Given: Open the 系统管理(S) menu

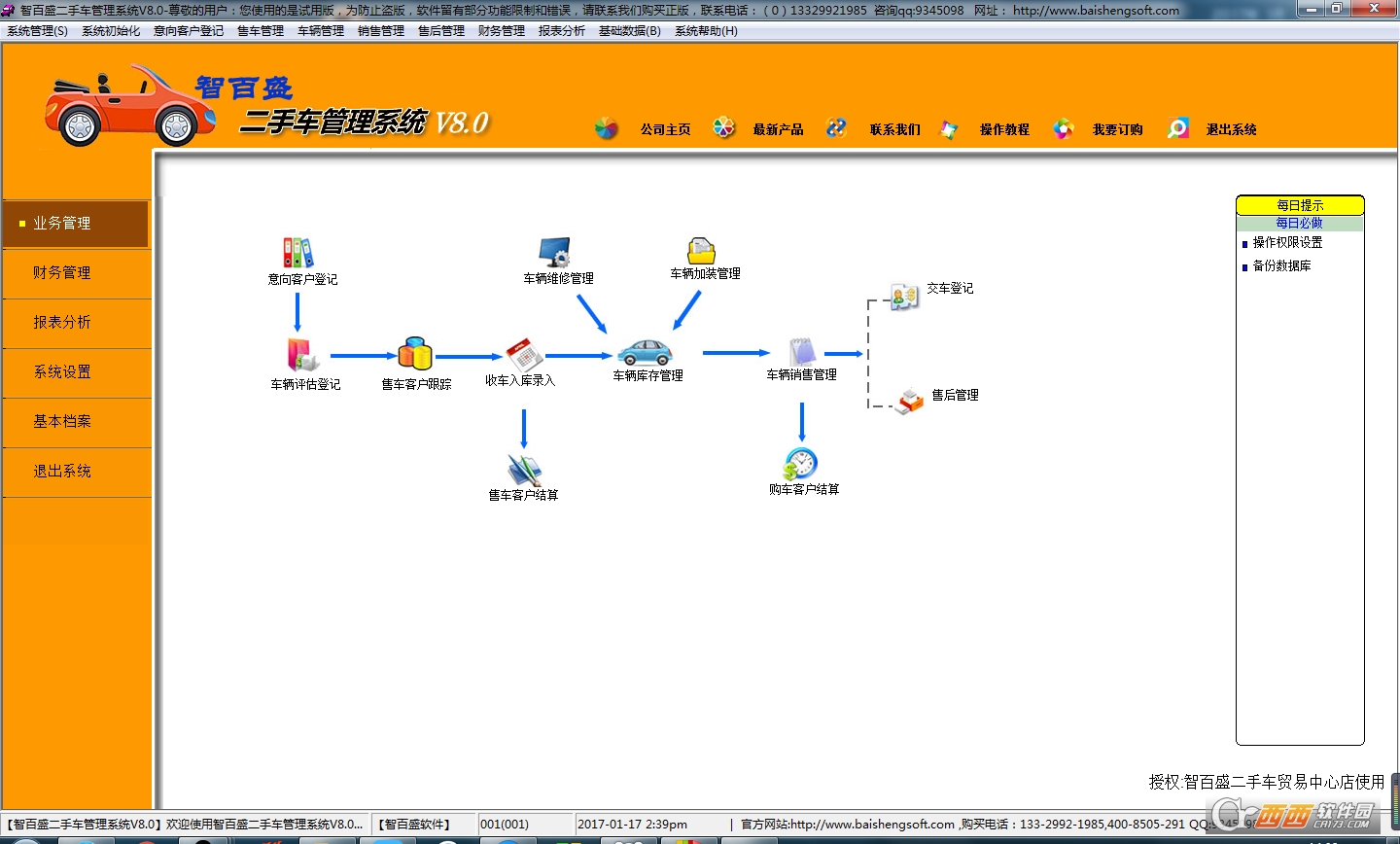Looking at the screenshot, I should point(38,31).
